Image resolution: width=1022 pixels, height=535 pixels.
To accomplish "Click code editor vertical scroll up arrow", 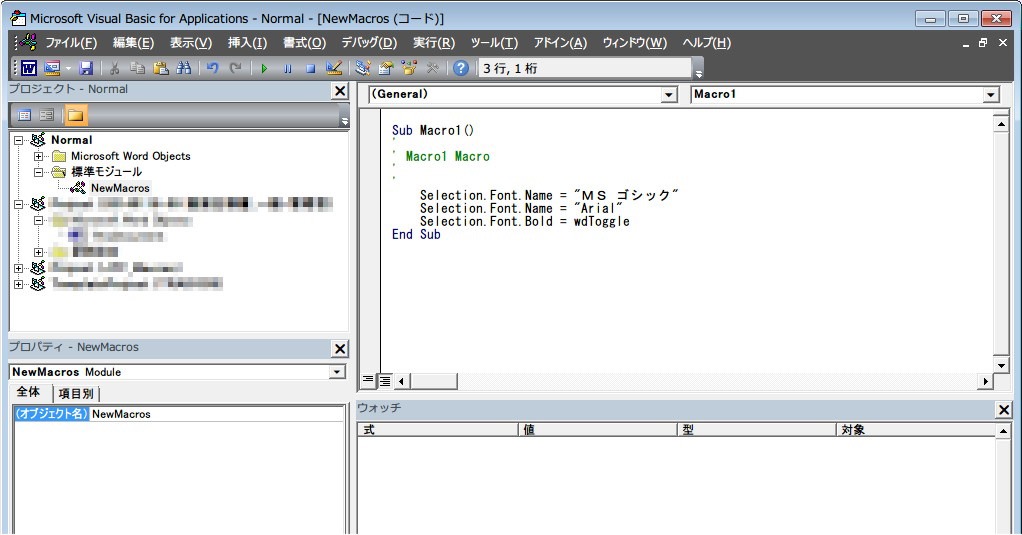I will [1001, 124].
